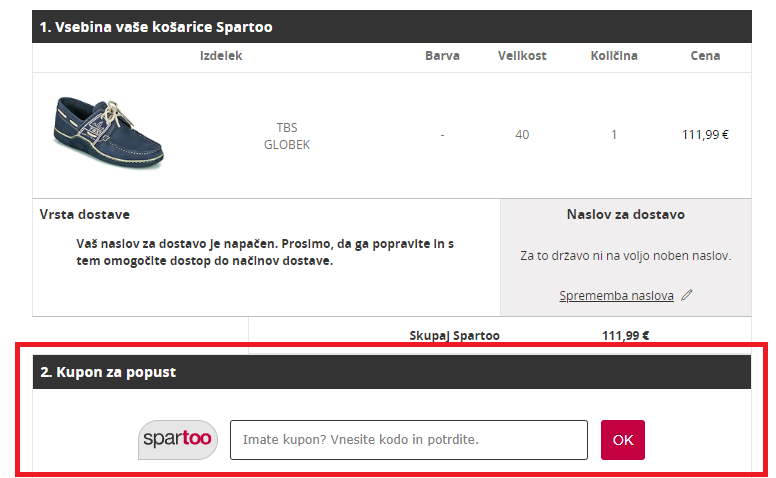This screenshot has width=776, height=478.
Task: Click the Sprememba naslova link
Action: coord(616,295)
